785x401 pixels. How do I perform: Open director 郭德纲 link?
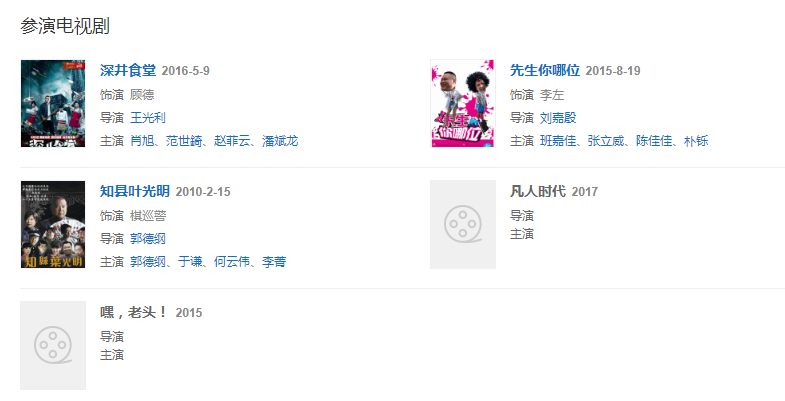(x=148, y=239)
